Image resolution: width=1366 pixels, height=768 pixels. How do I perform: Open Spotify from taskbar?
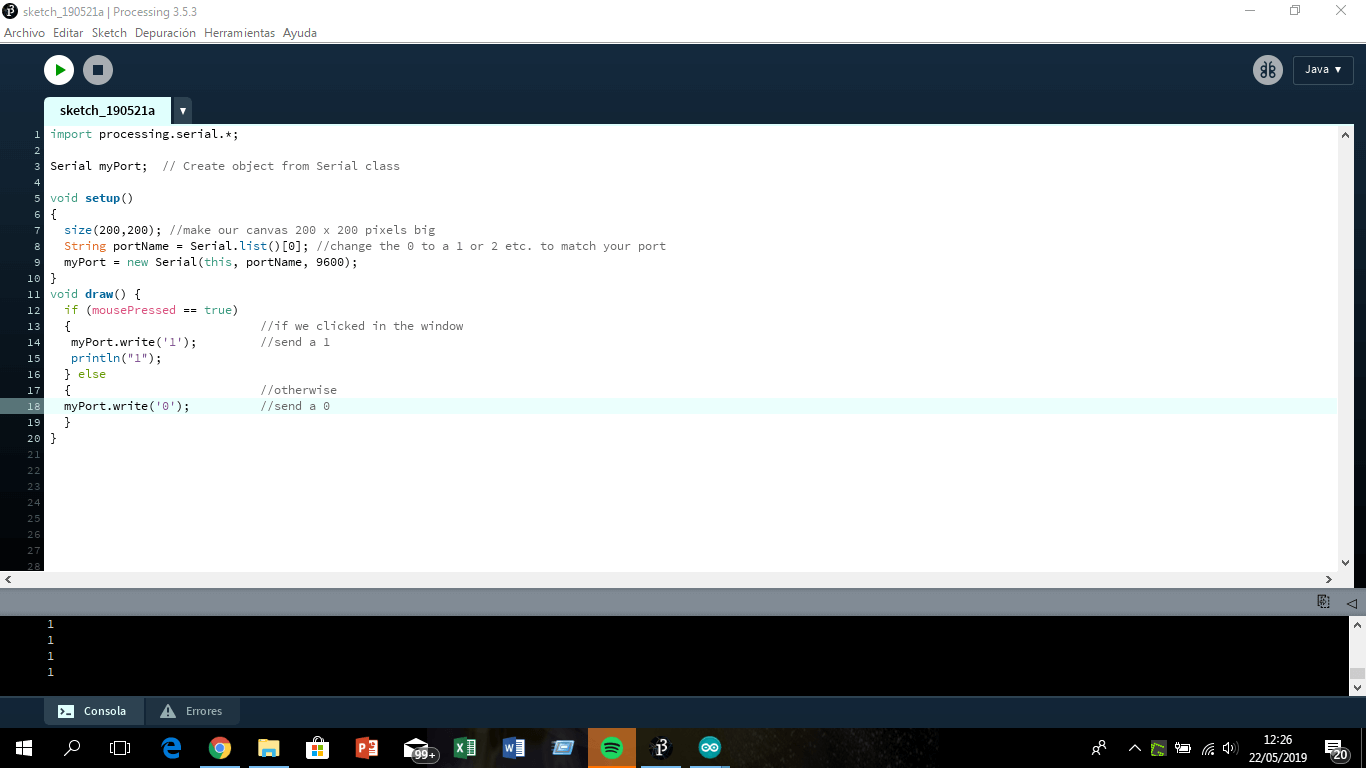(612, 748)
